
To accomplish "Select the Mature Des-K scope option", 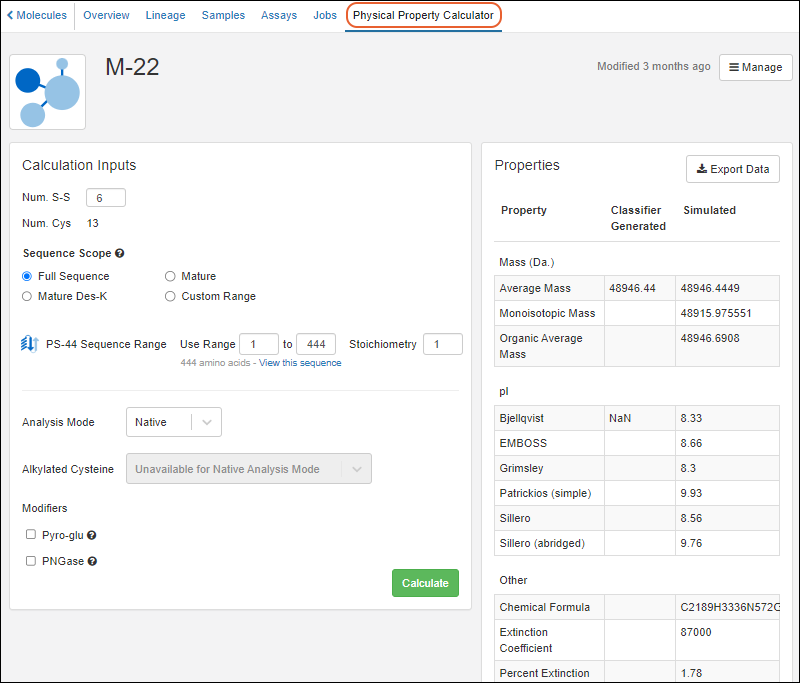I will click(x=28, y=296).
